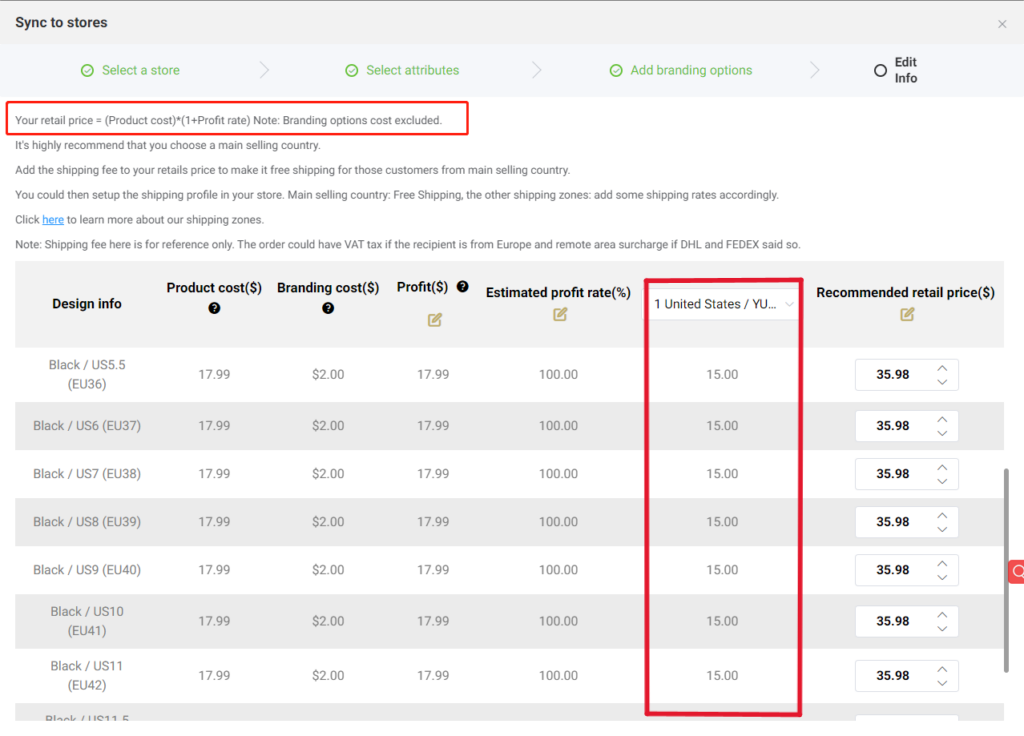Click the help icon next to Profit($)
1024x736 pixels.
click(462, 287)
